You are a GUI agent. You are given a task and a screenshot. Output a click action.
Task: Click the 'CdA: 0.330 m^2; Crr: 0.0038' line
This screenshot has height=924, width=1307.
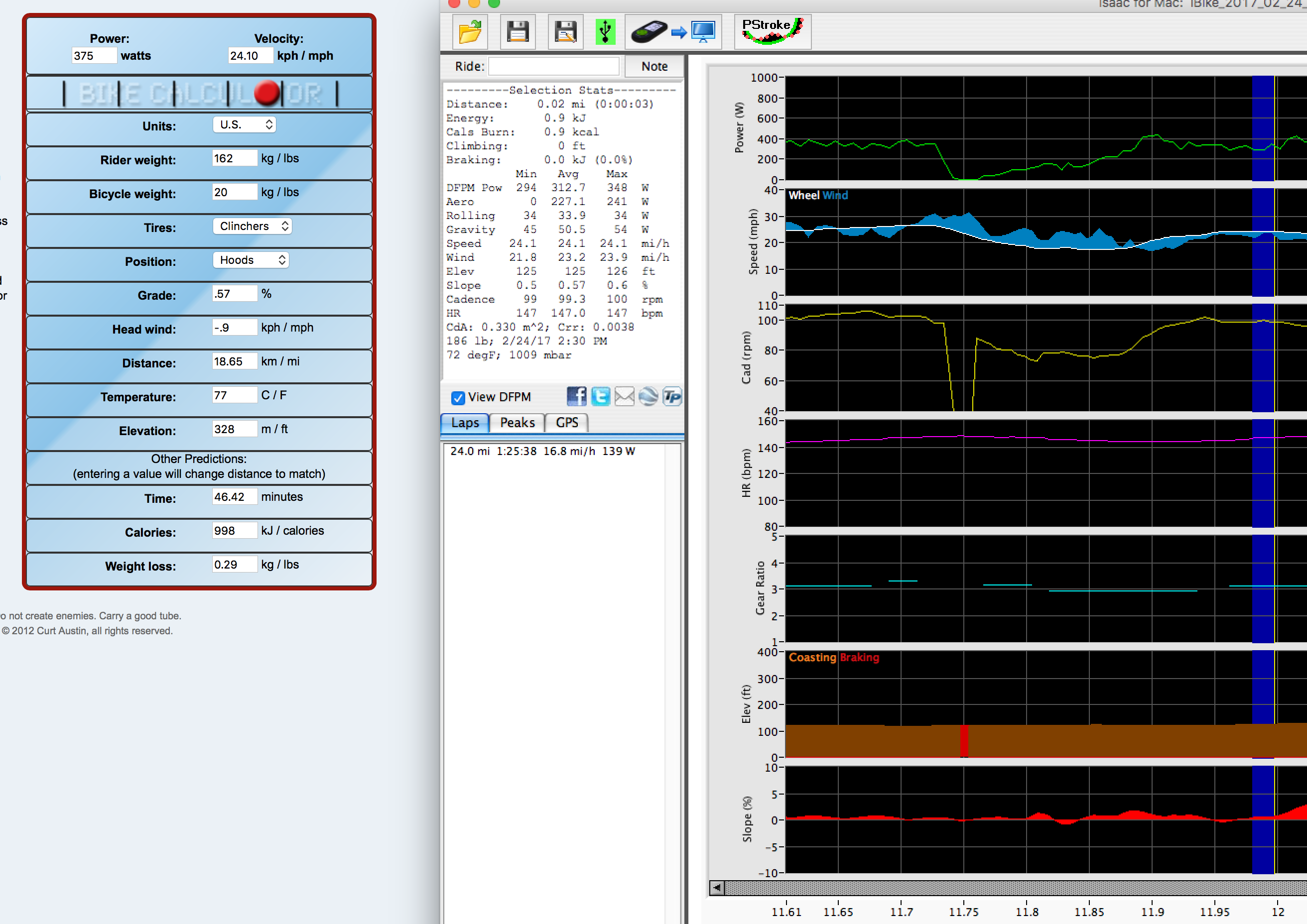click(x=540, y=327)
